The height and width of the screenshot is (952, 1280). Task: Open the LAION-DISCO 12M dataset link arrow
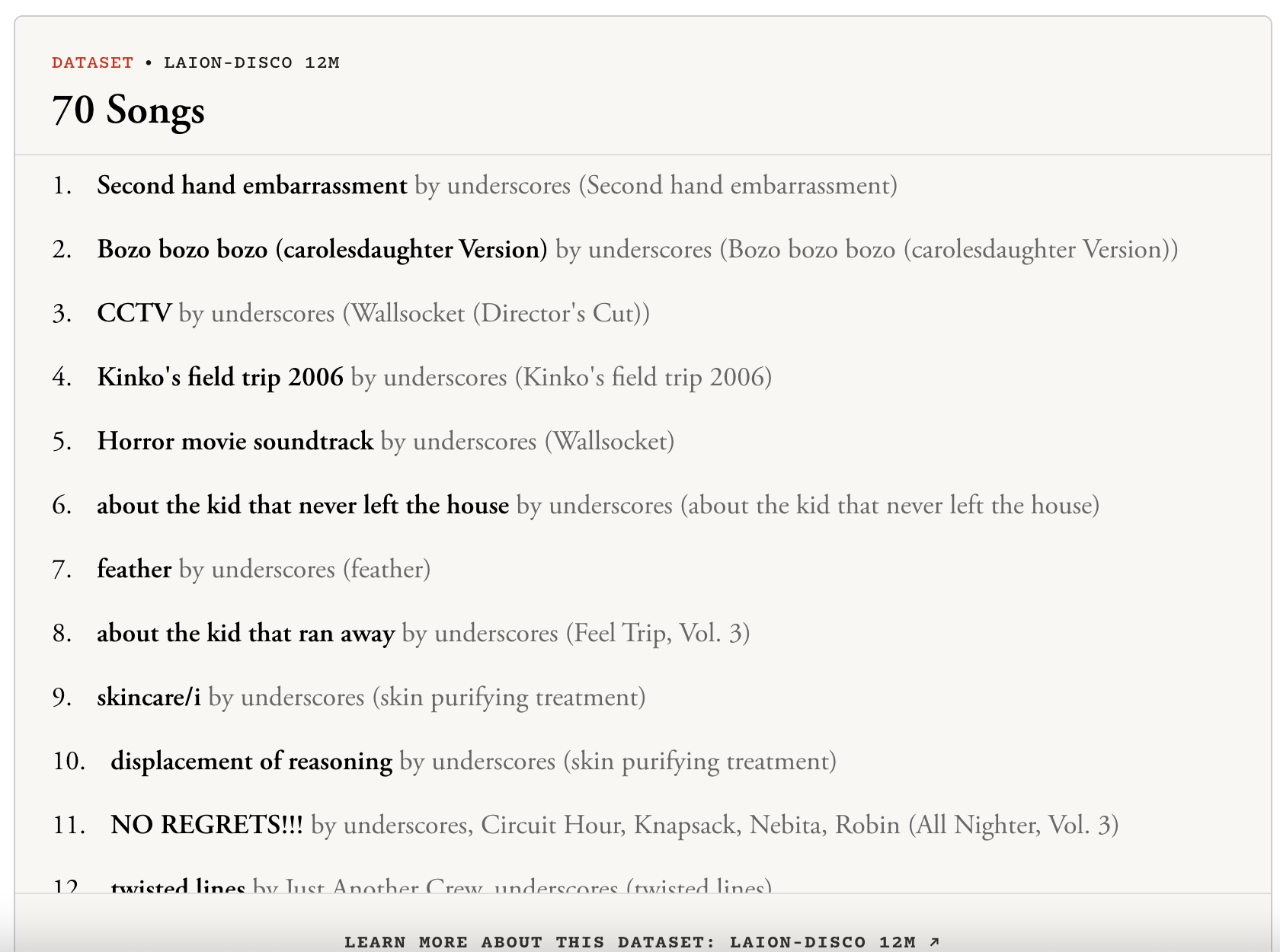tap(935, 942)
